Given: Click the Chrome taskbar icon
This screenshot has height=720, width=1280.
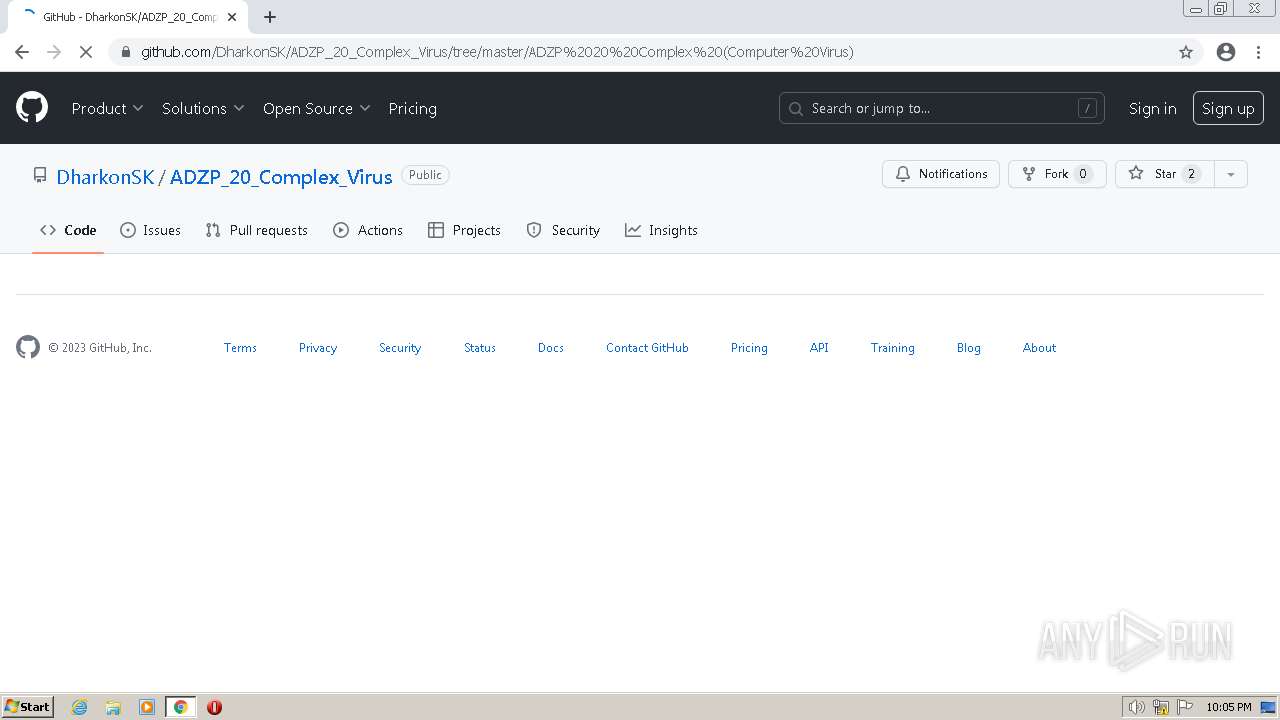Looking at the screenshot, I should tap(181, 707).
